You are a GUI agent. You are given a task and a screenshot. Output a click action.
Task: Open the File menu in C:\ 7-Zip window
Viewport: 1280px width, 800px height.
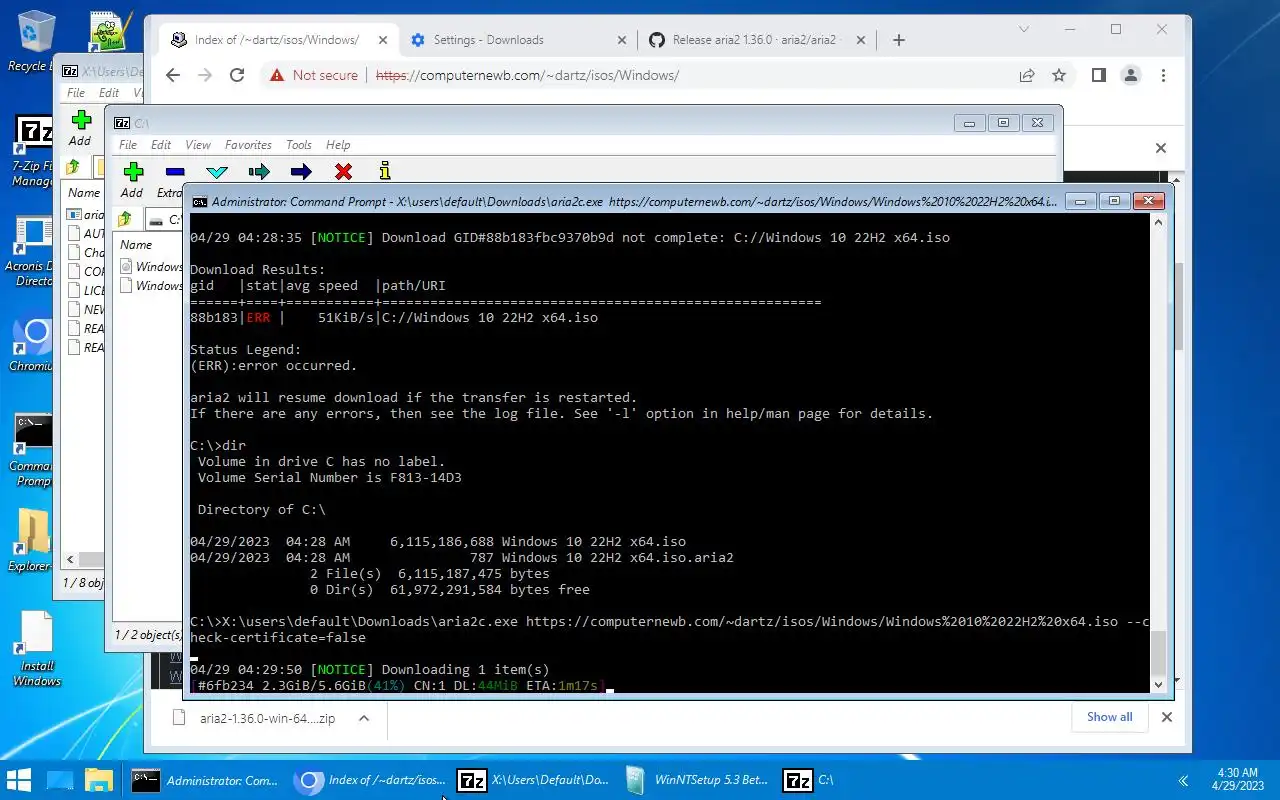pos(128,145)
